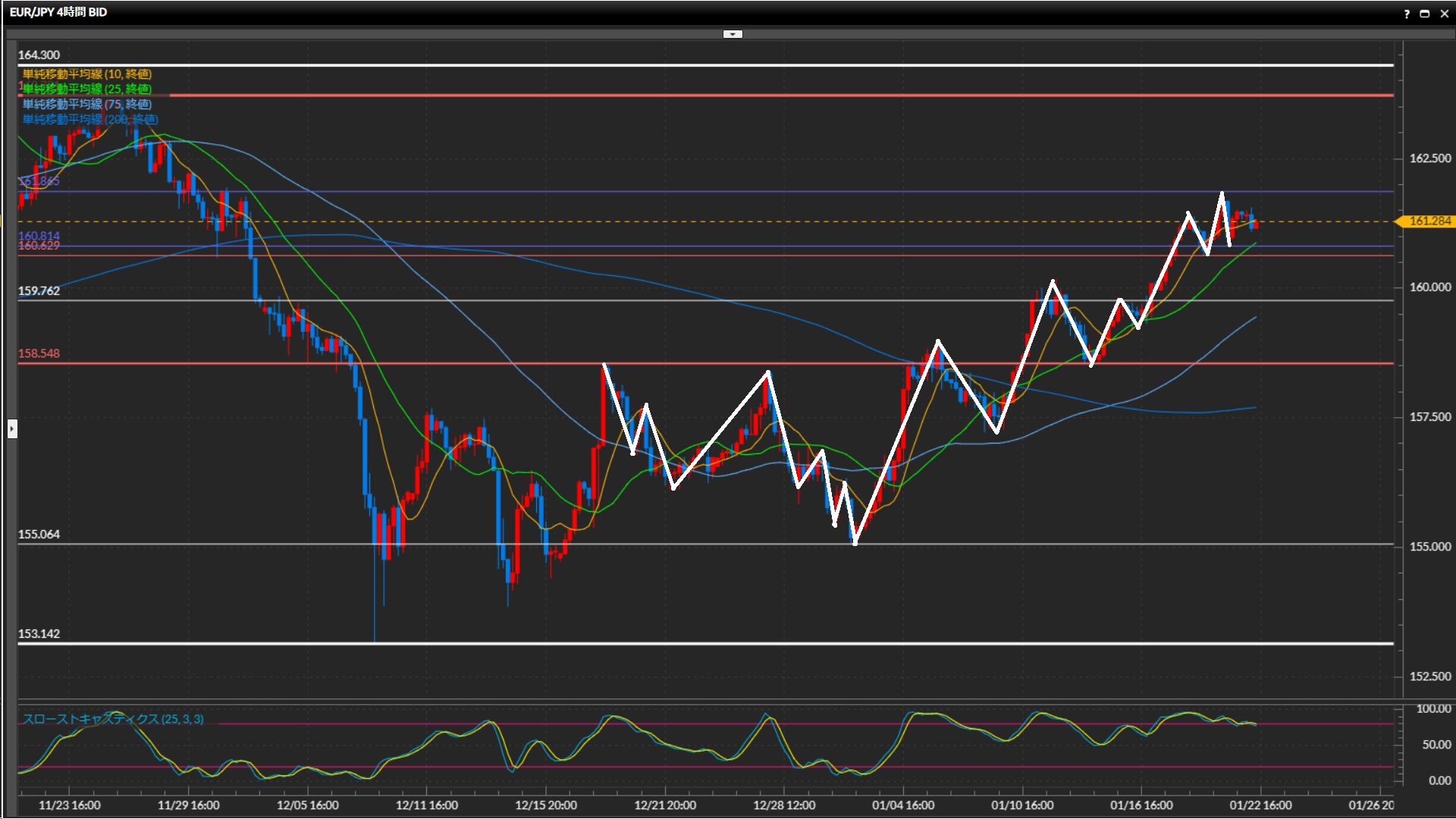The width and height of the screenshot is (1456, 819).
Task: Maximize the EUR/JPY chart window
Action: click(x=1425, y=14)
